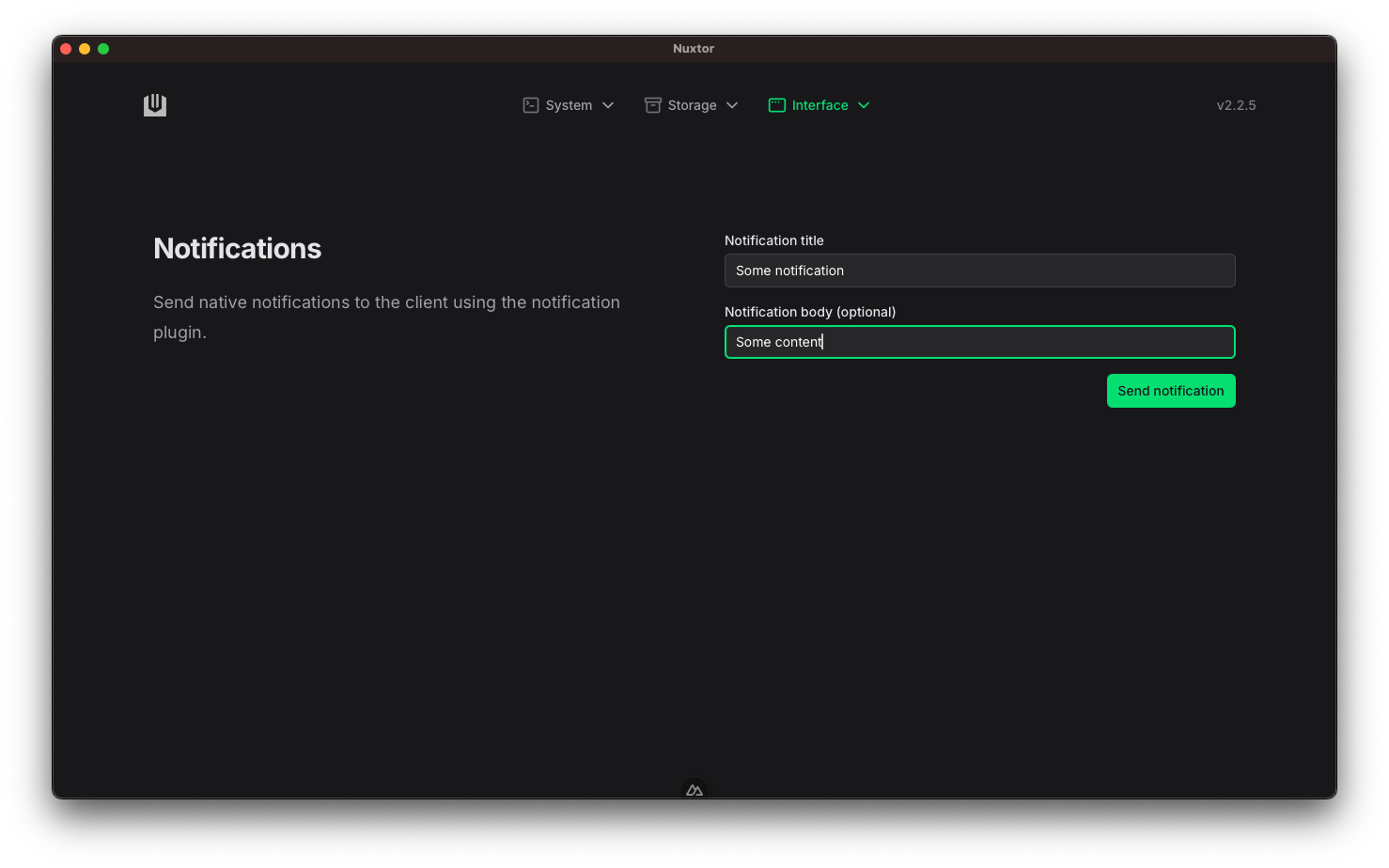The width and height of the screenshot is (1389, 868).
Task: Open Nuxt DevTools icon at window bottom
Action: [x=694, y=790]
